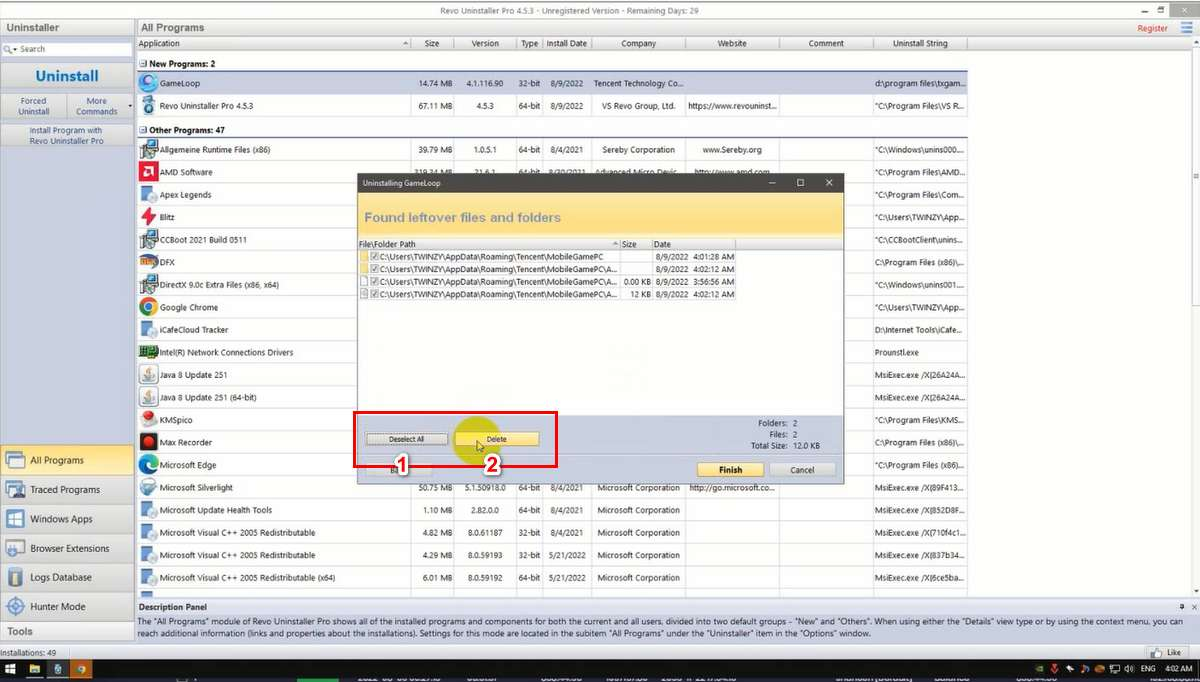Click the Search input field
The image size is (1200, 682).
pyautogui.click(x=72, y=49)
